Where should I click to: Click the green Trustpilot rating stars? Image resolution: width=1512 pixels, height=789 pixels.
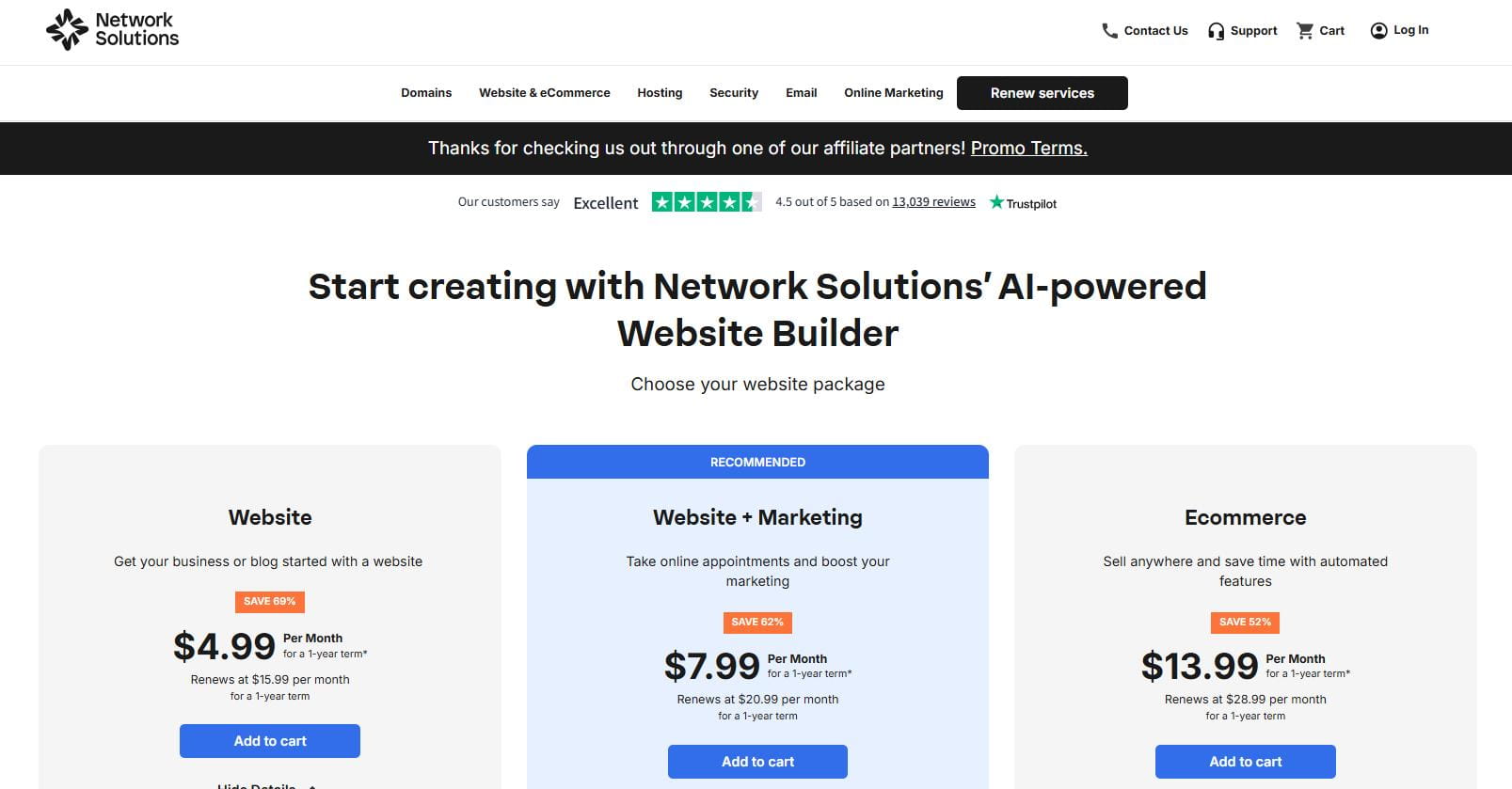click(707, 202)
